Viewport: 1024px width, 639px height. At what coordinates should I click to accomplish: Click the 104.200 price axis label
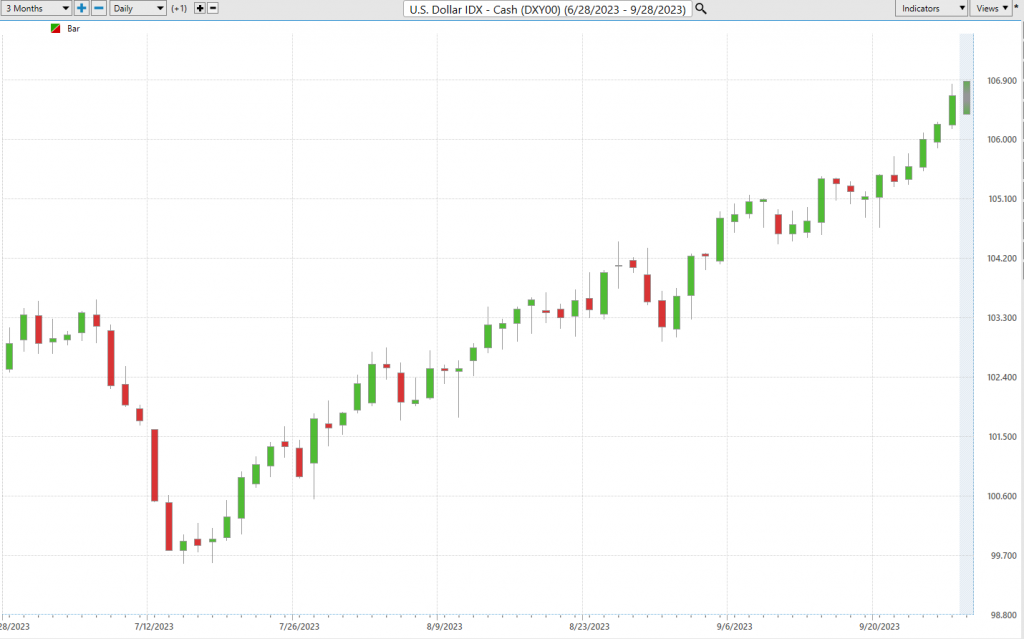click(1002, 258)
